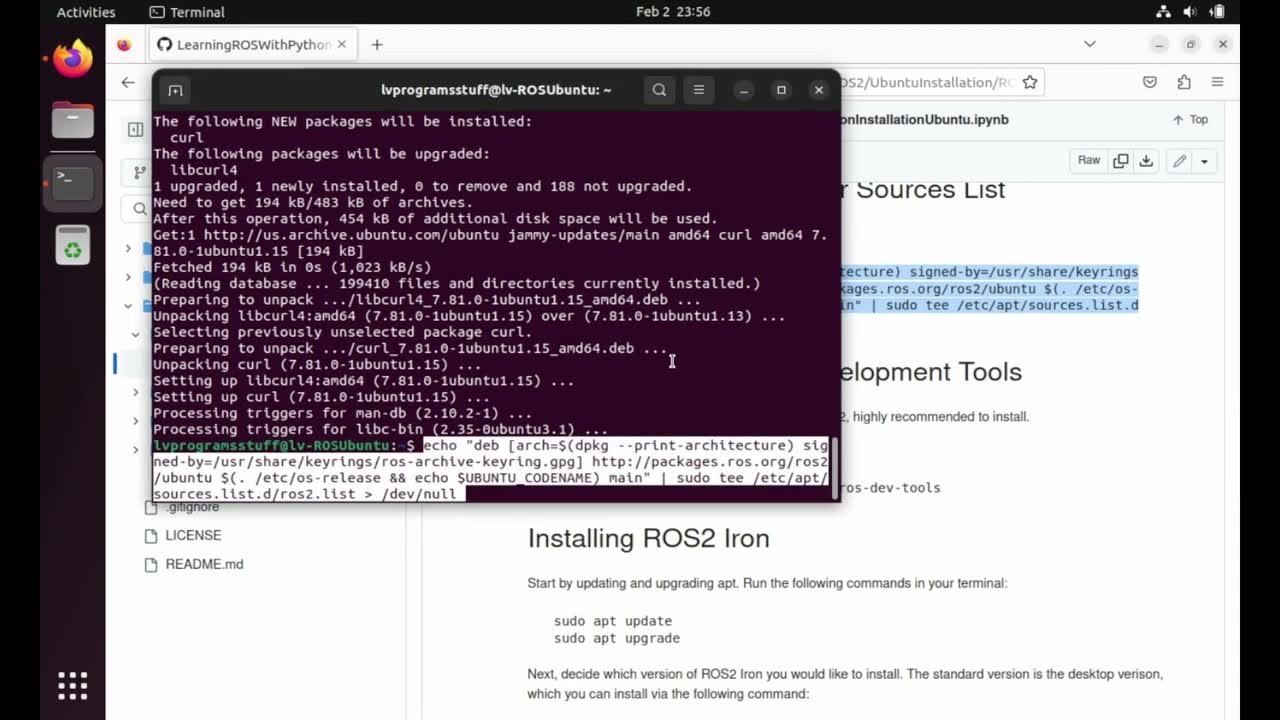The image size is (1280, 720).
Task: Minimize the Firefox browser window
Action: pos(1159,45)
